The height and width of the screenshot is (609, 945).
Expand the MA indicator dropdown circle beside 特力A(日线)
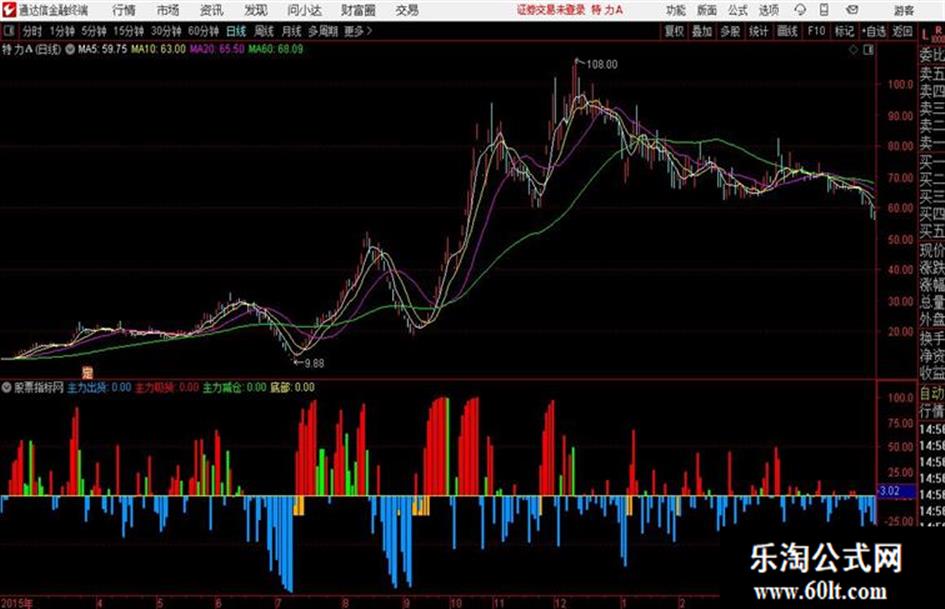click(x=69, y=49)
